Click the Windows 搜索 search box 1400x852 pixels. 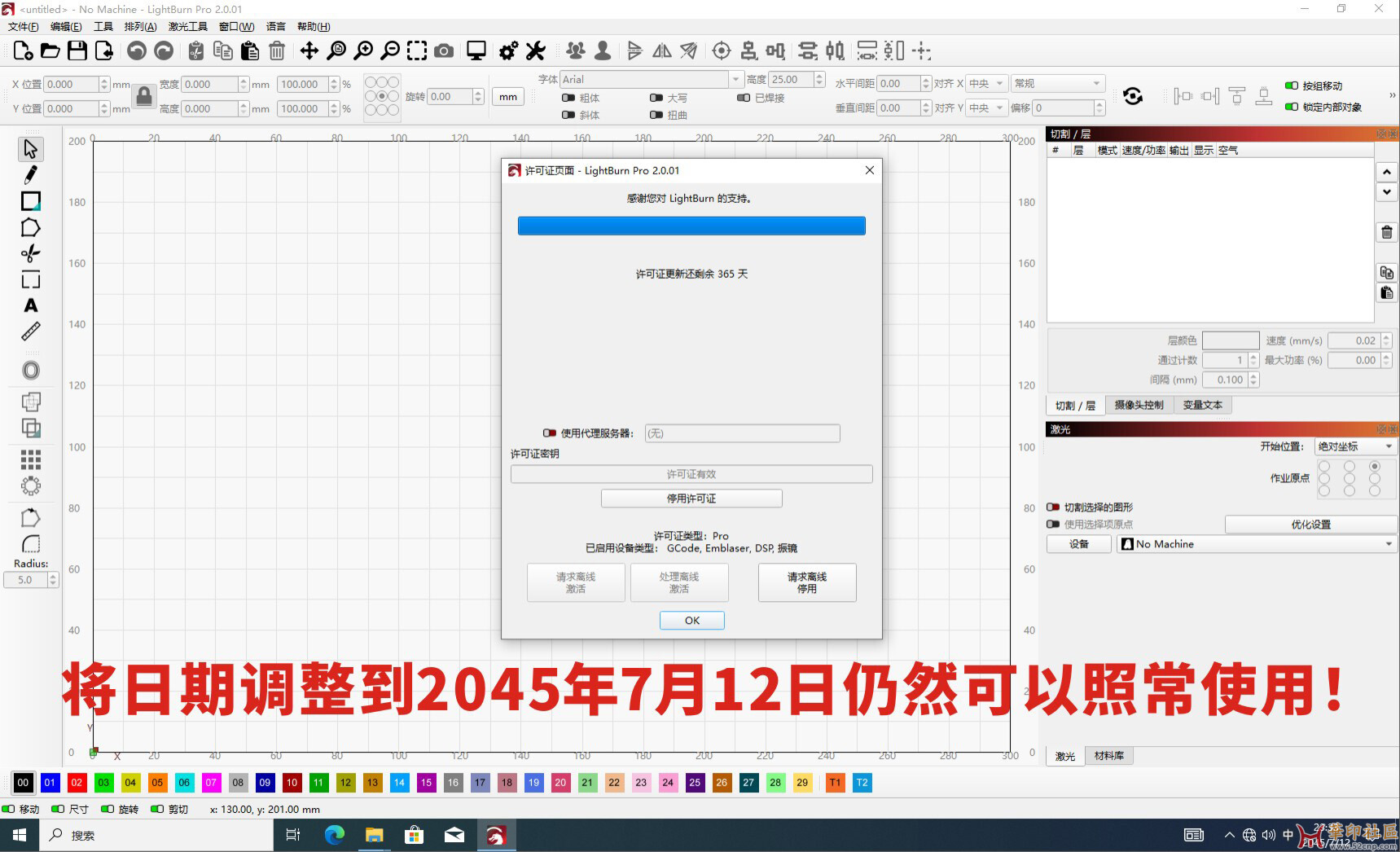[155, 835]
